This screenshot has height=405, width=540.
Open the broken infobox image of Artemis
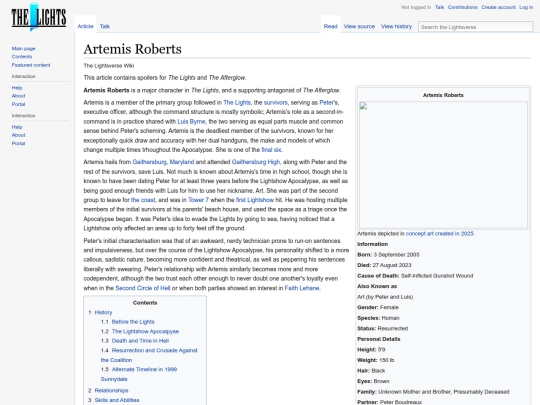[x=443, y=165]
